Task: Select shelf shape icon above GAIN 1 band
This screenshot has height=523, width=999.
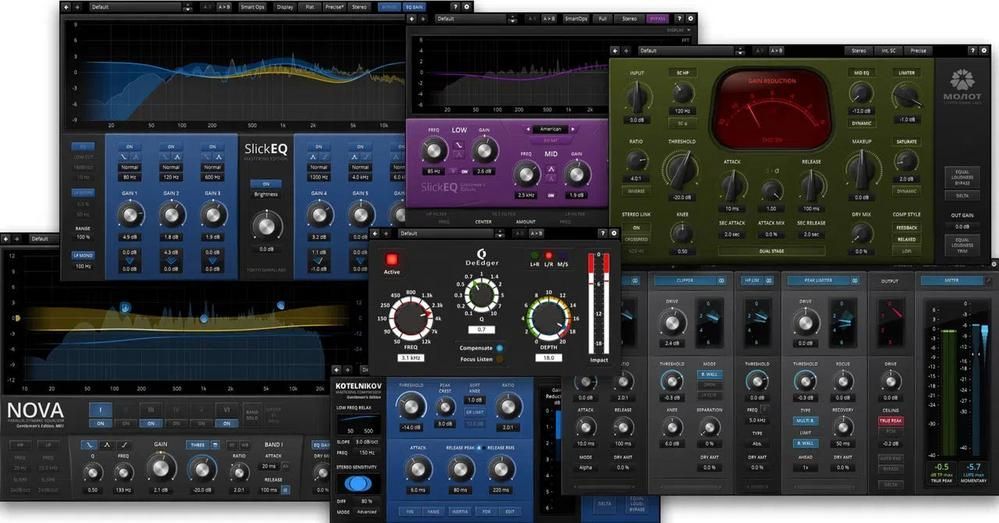Action: pos(124,156)
